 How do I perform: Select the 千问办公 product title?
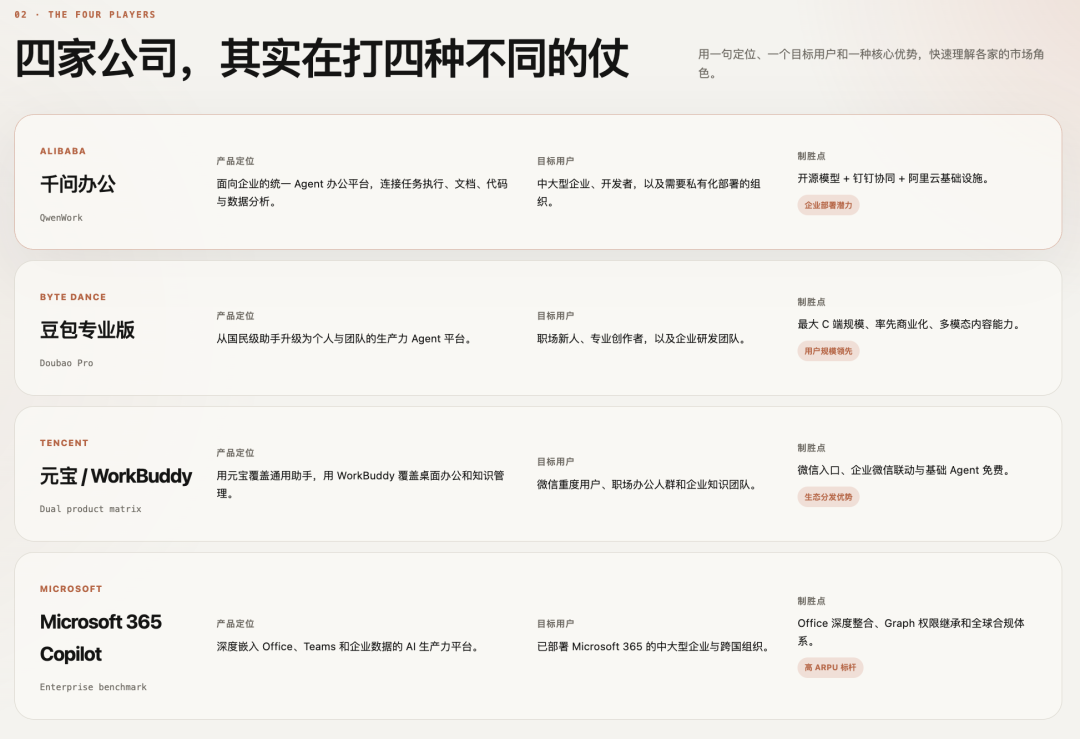[78, 184]
